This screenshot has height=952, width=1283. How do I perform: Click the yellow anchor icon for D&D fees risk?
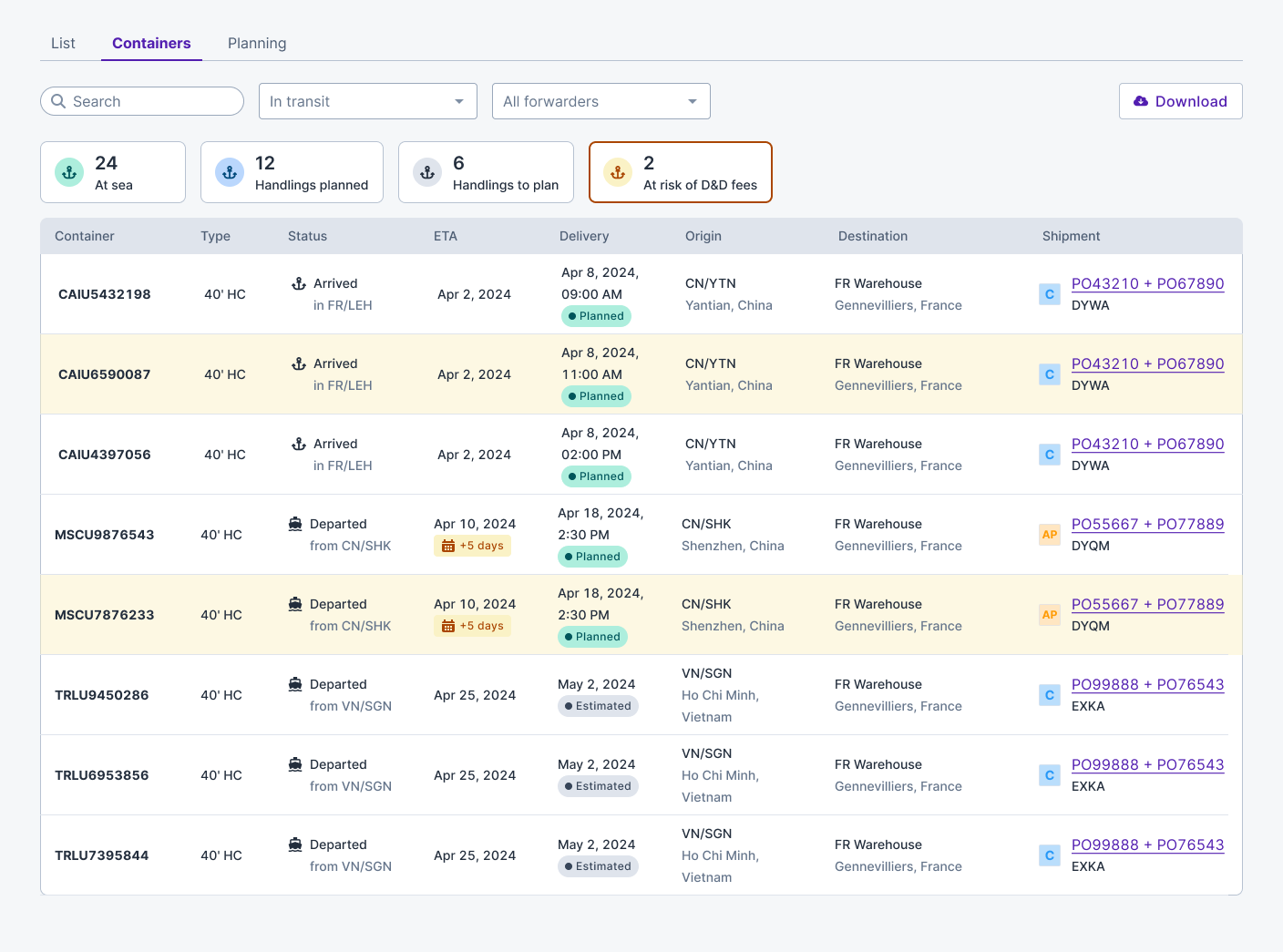[618, 172]
